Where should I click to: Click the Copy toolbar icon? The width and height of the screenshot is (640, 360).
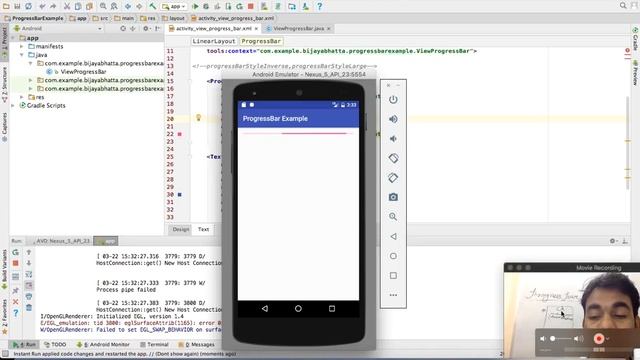78,6
